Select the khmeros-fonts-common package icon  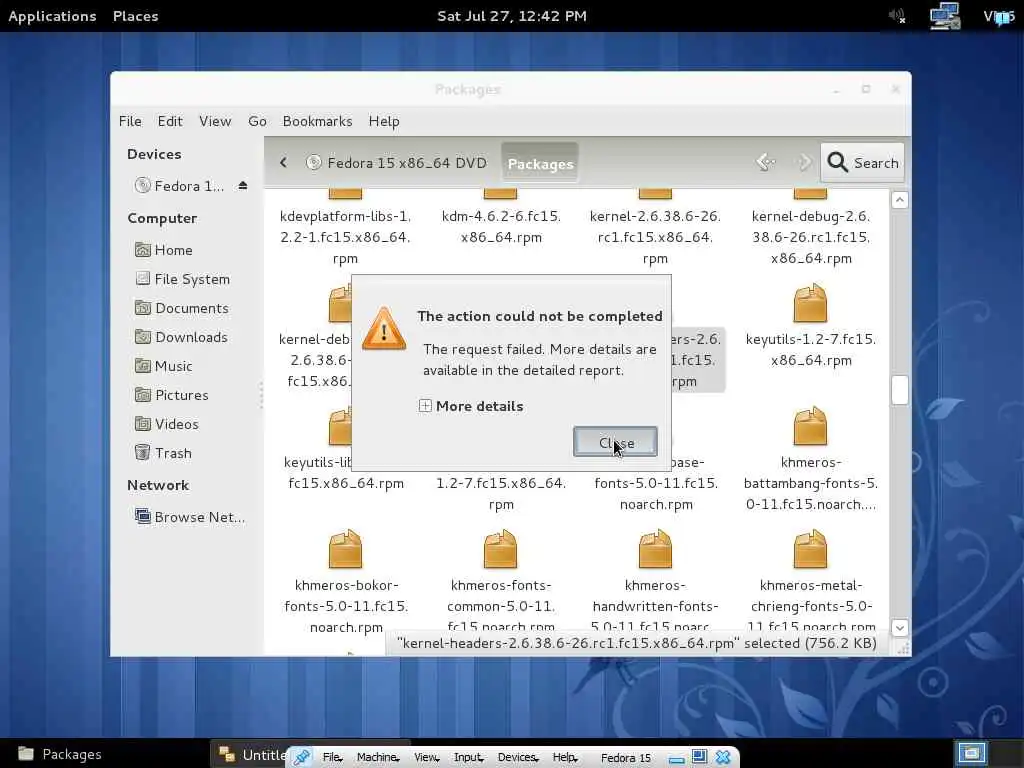pyautogui.click(x=500, y=549)
